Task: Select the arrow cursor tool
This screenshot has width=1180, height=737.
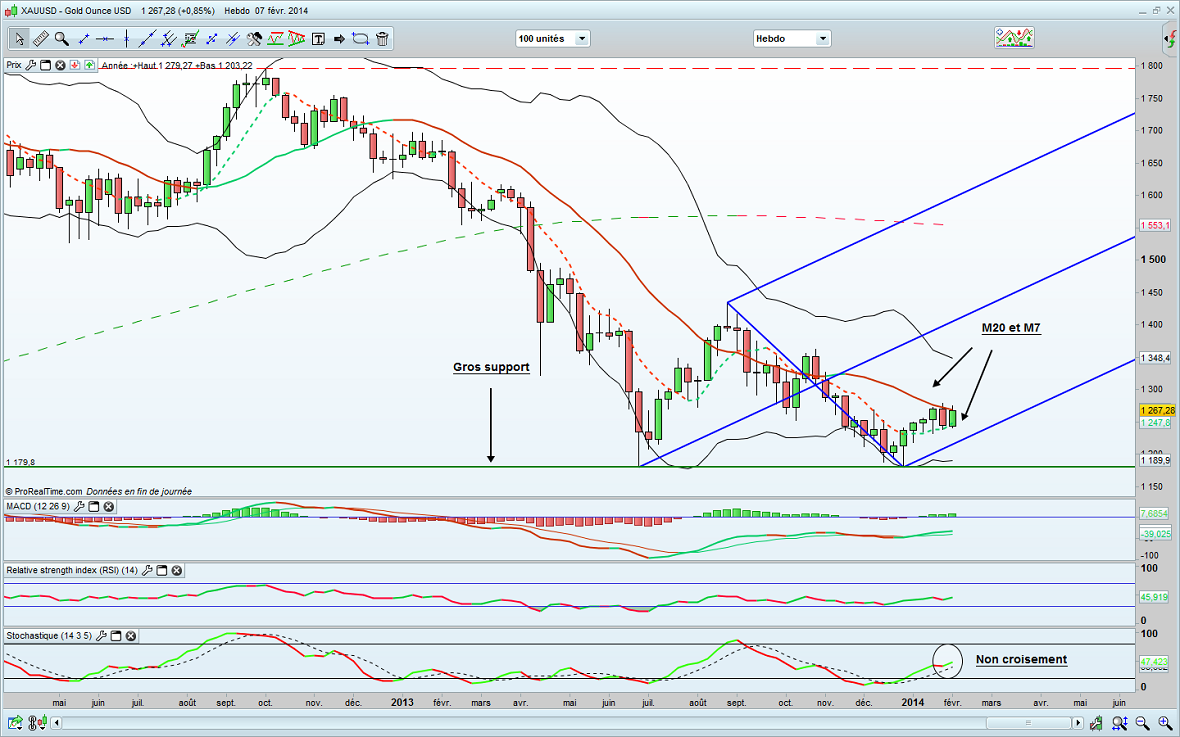Action: coord(18,39)
